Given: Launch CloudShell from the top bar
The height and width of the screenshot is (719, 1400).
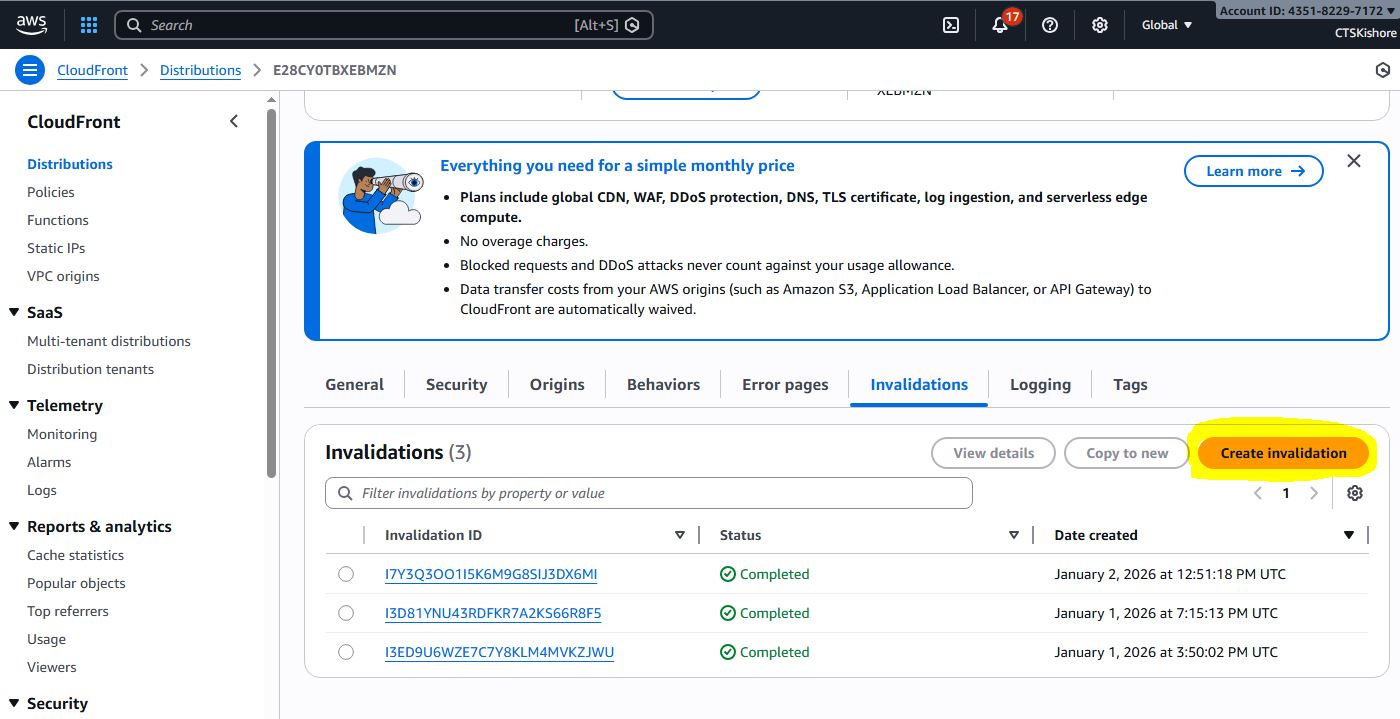Looking at the screenshot, I should 951,25.
